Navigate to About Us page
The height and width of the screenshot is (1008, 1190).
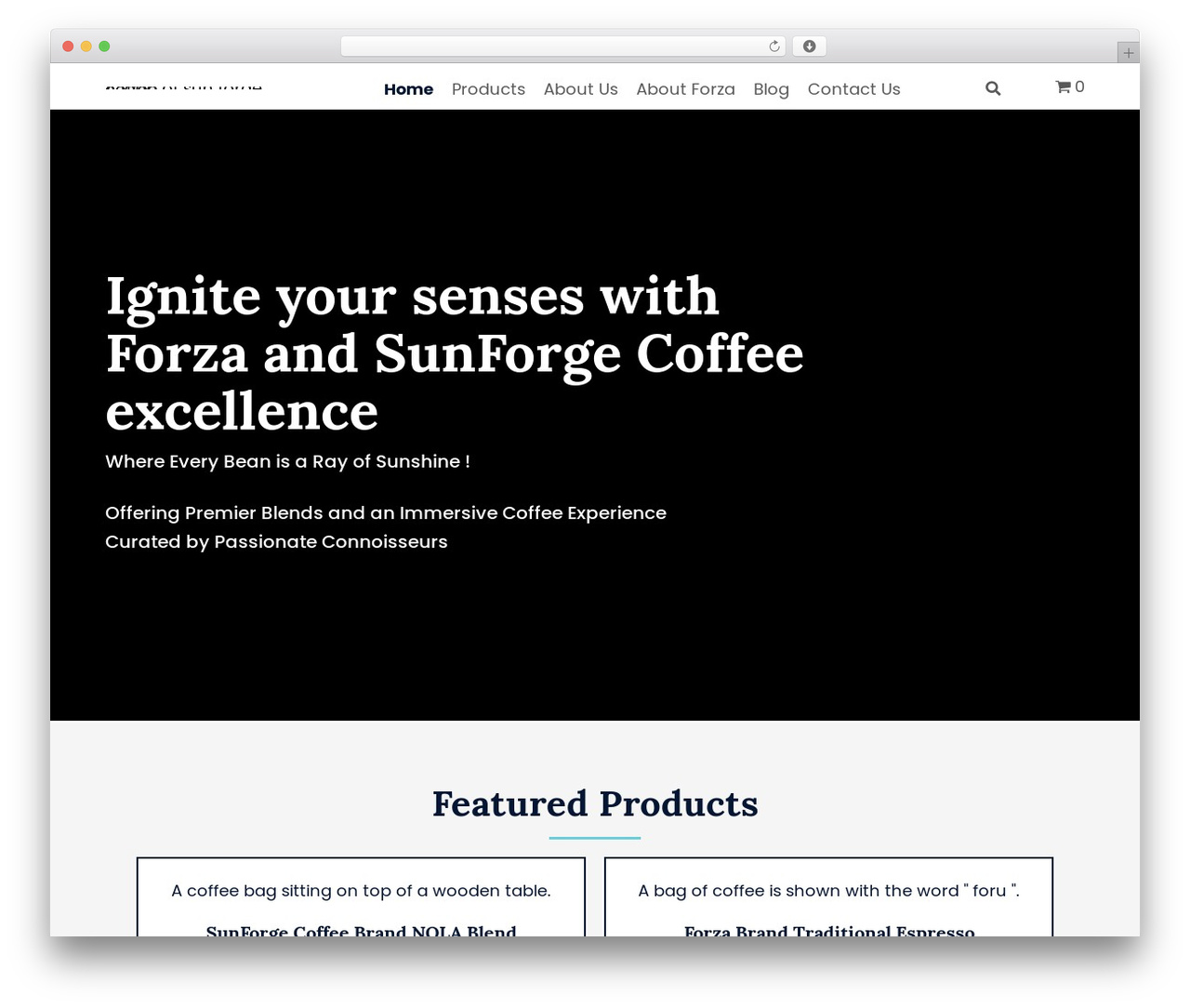coord(581,89)
